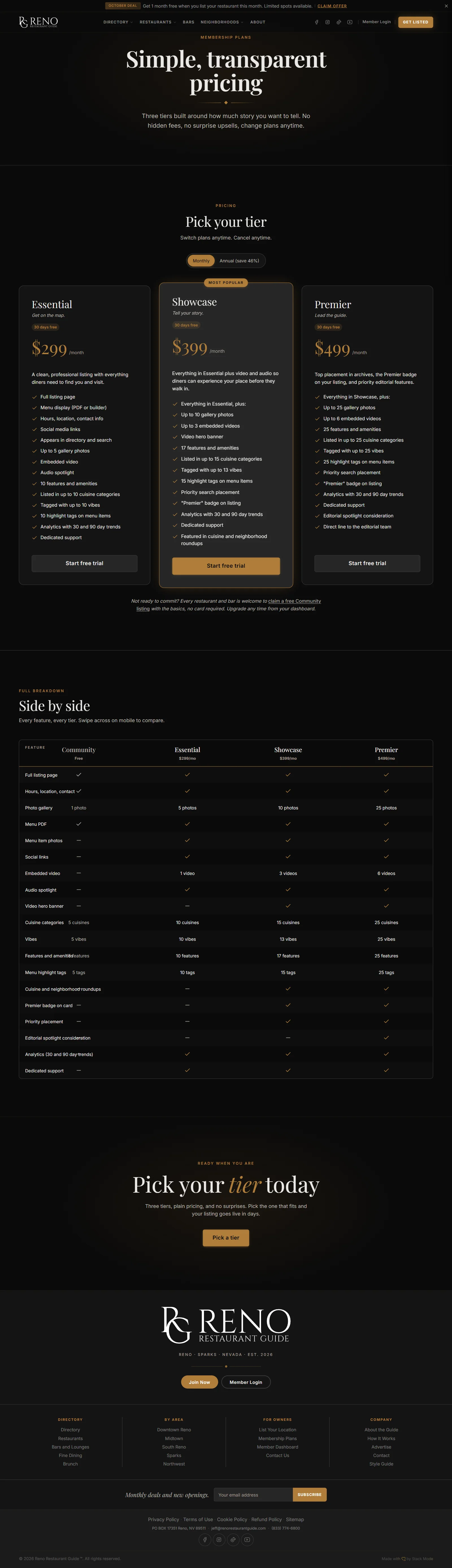
Task: Open the Instagram icon in the header
Action: point(328,22)
